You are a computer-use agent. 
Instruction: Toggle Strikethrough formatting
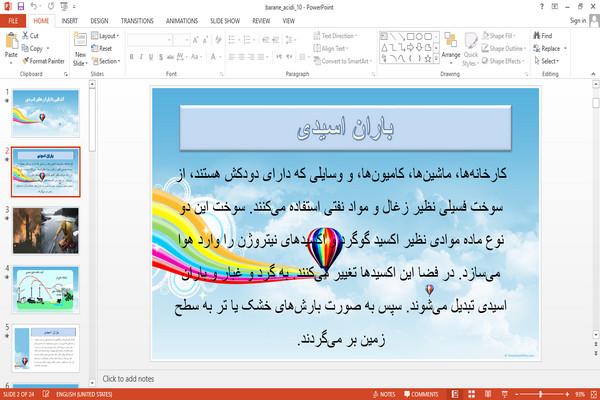point(170,57)
